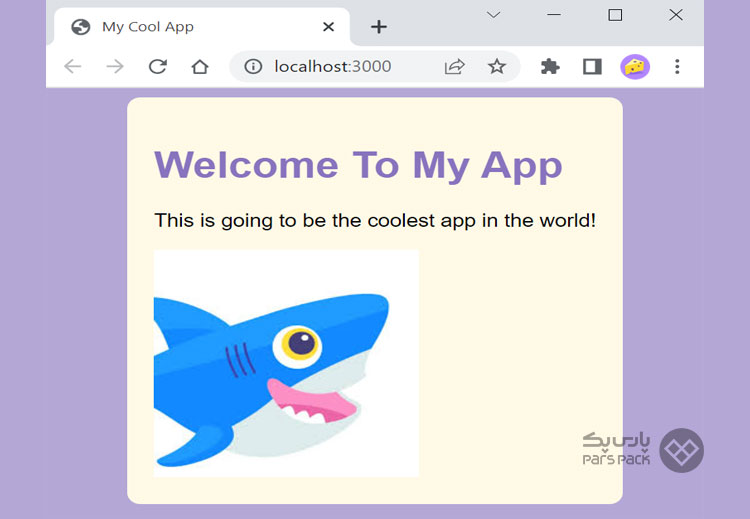Expand the tab search chevron
The width and height of the screenshot is (750, 519).
pos(493,15)
